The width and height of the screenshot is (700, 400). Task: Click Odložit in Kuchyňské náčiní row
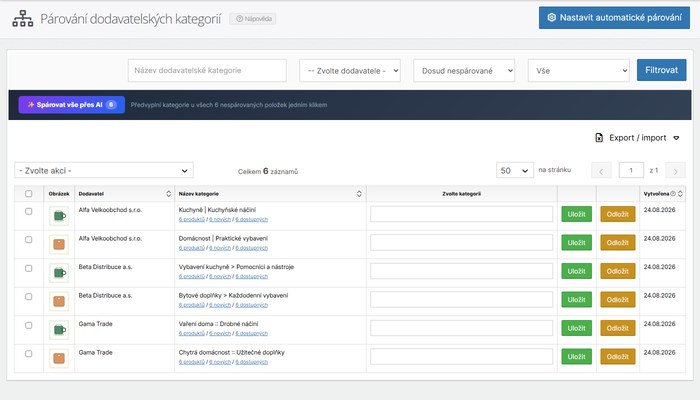[x=617, y=214]
